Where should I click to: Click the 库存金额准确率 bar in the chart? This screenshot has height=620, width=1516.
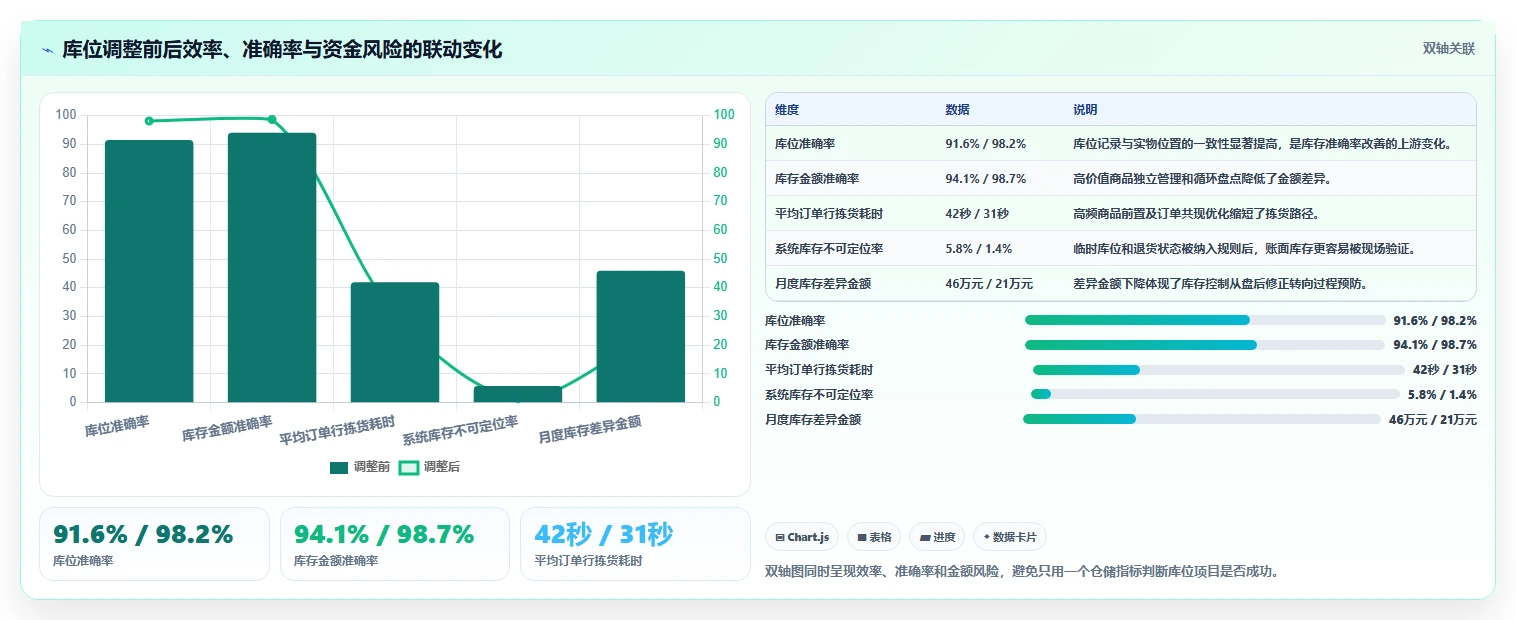[x=272, y=268]
